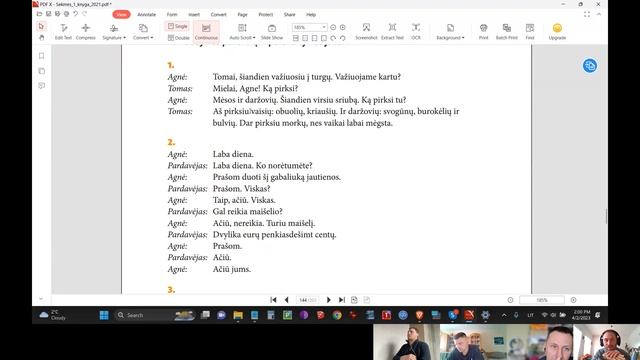The width and height of the screenshot is (640, 360).
Task: Open the Annotate tab
Action: pos(147,14)
